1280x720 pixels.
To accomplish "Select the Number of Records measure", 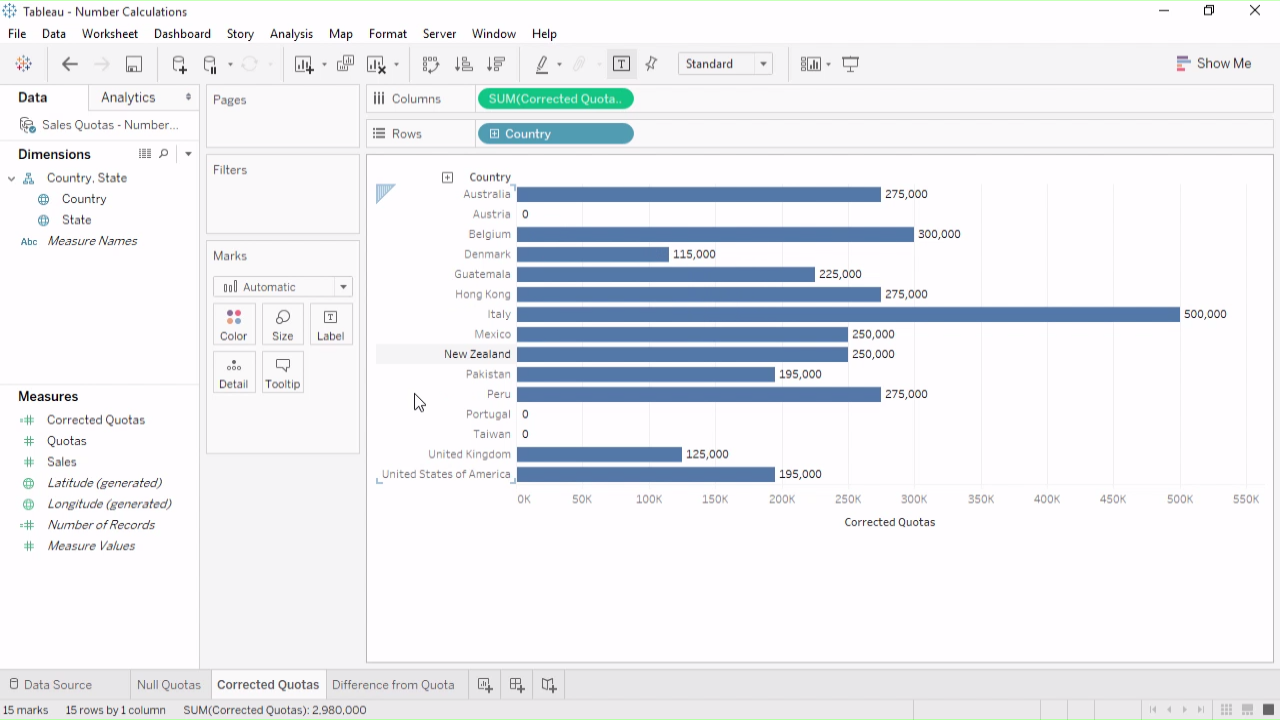I will point(101,525).
